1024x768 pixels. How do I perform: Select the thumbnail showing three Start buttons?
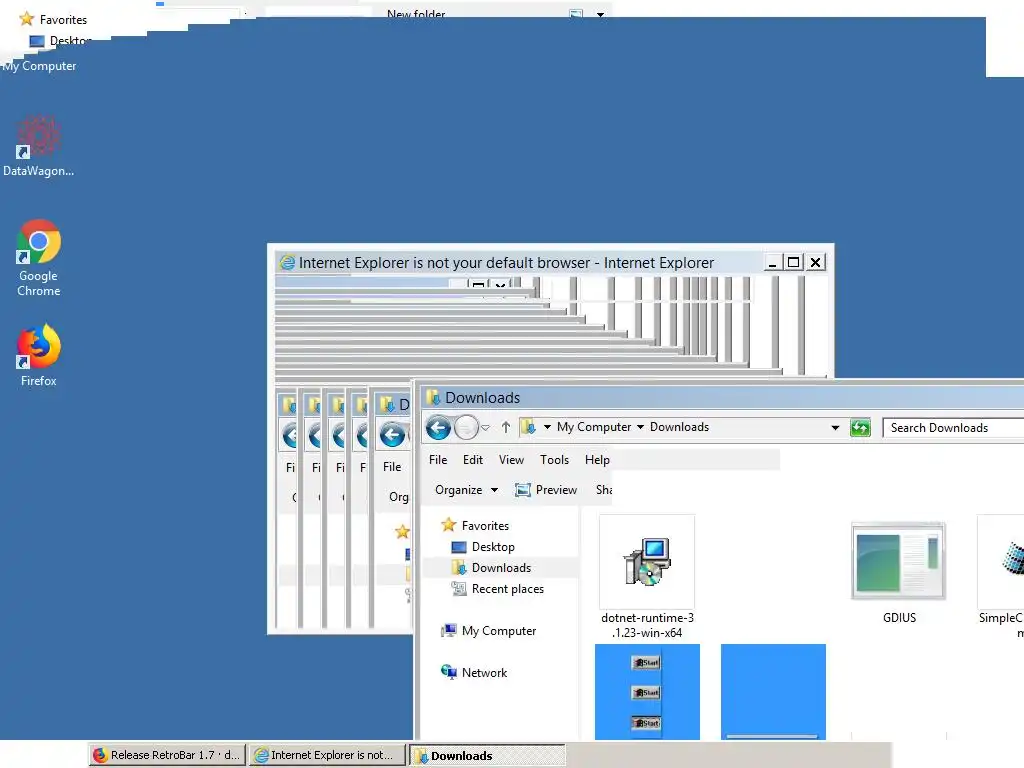click(647, 692)
